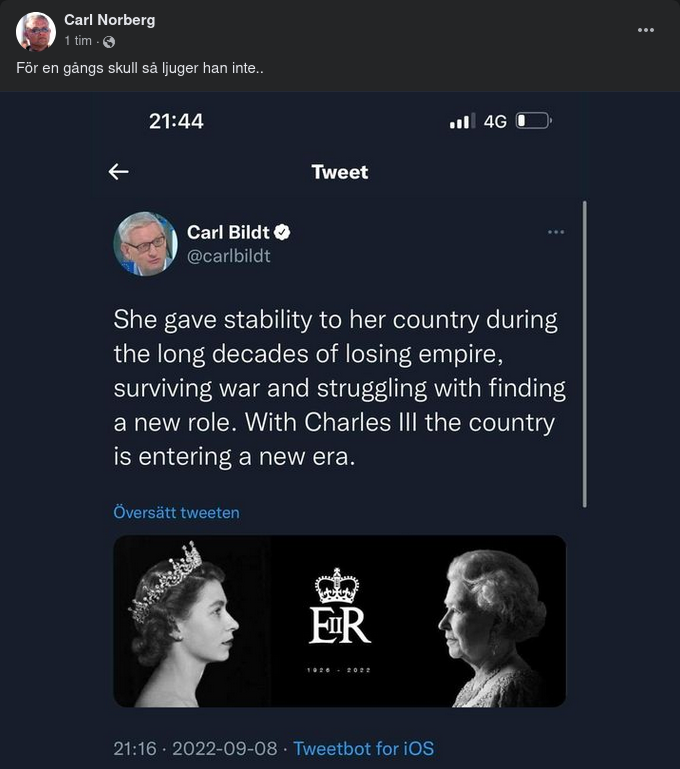The height and width of the screenshot is (769, 680).
Task: Click the battery icon in phone status bar
Action: 532,121
